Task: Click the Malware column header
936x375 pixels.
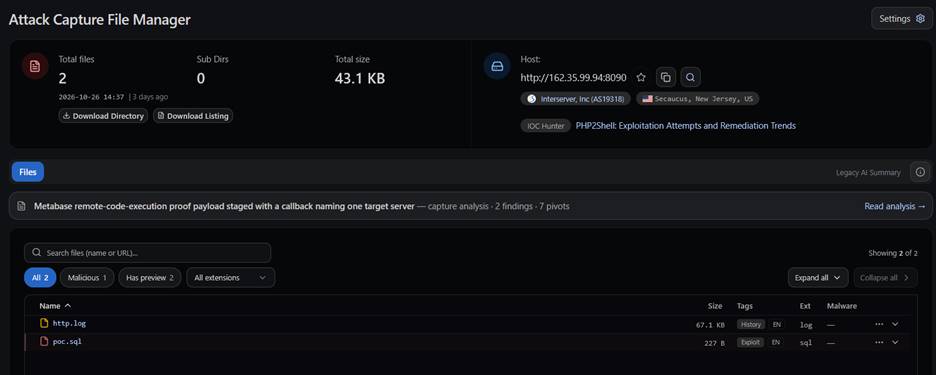Action: coord(842,306)
